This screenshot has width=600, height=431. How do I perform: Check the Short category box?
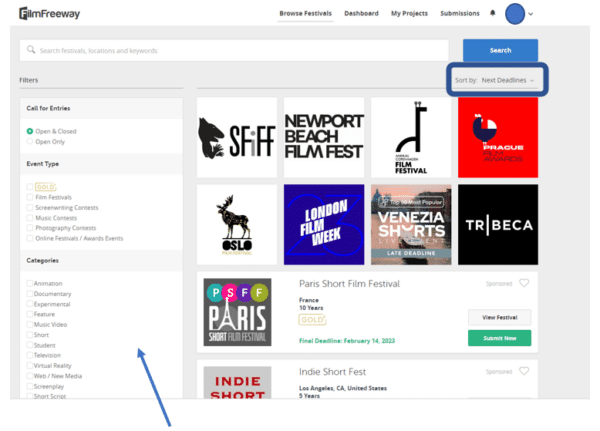pyautogui.click(x=29, y=335)
